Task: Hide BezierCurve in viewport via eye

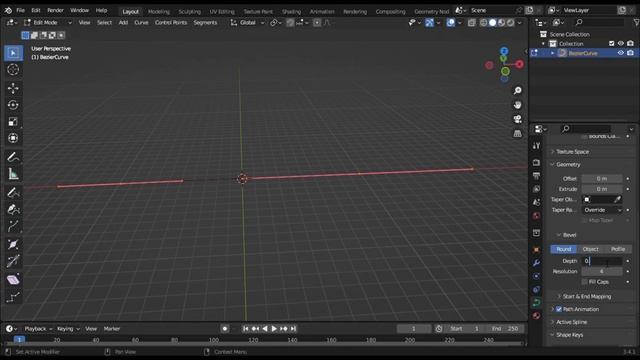Action: [621, 53]
